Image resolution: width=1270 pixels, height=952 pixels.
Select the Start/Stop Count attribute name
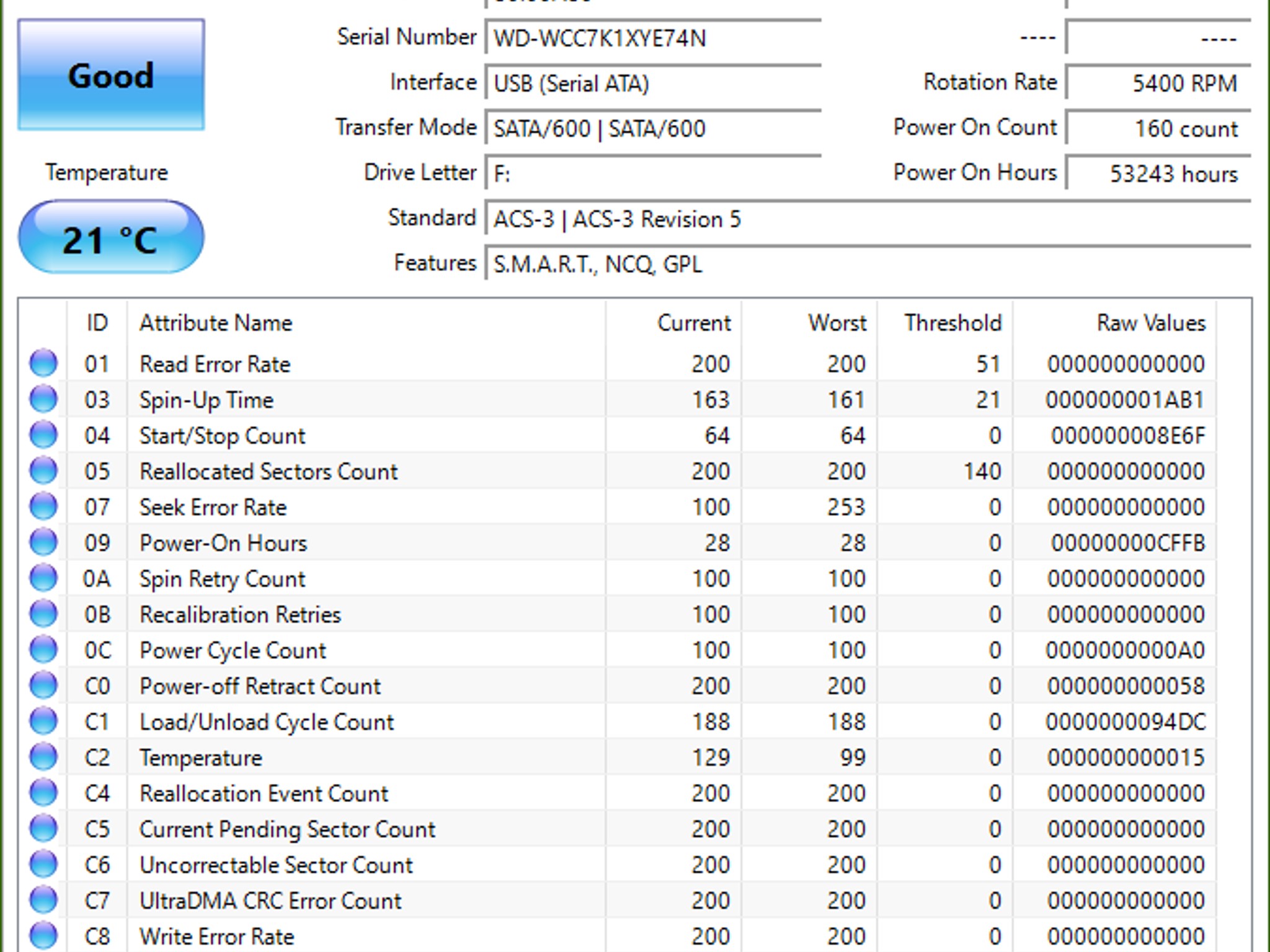click(x=222, y=436)
